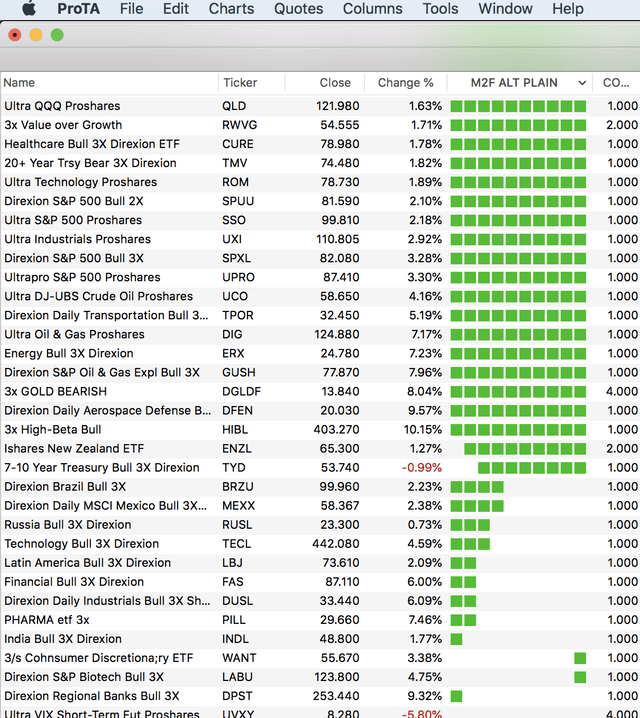Minimize the window with yellow button
The width and height of the screenshot is (640, 718).
(x=36, y=35)
